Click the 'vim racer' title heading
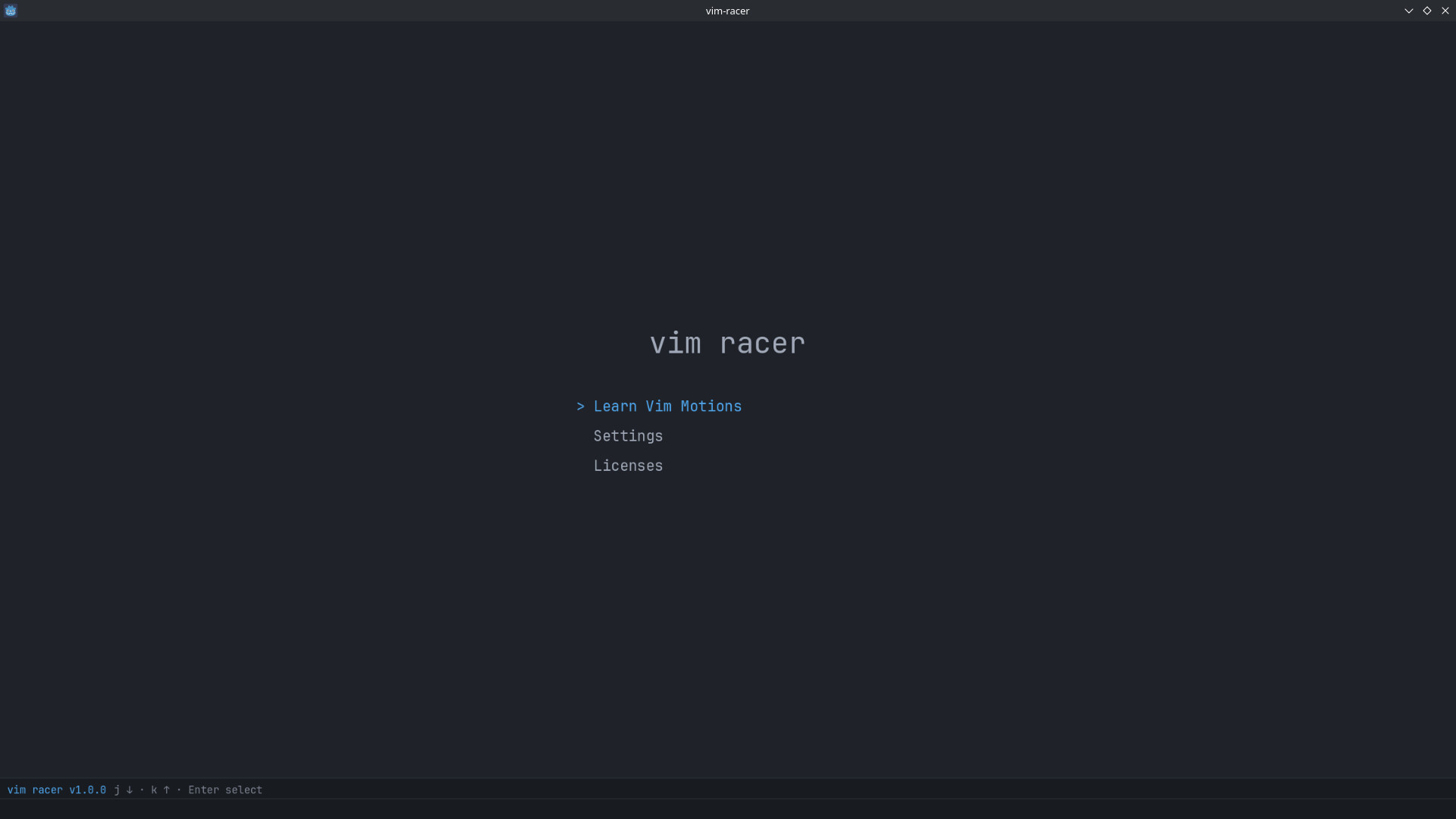The width and height of the screenshot is (1456, 819). (727, 344)
